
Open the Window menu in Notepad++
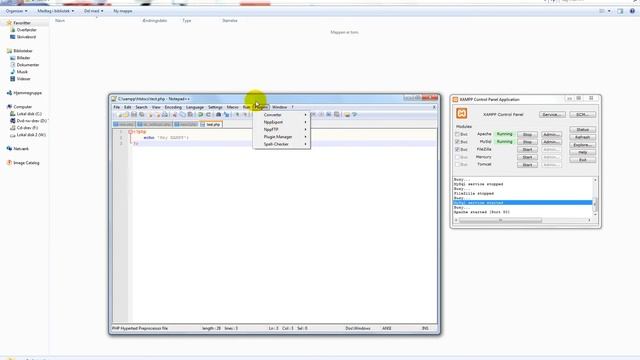point(280,107)
